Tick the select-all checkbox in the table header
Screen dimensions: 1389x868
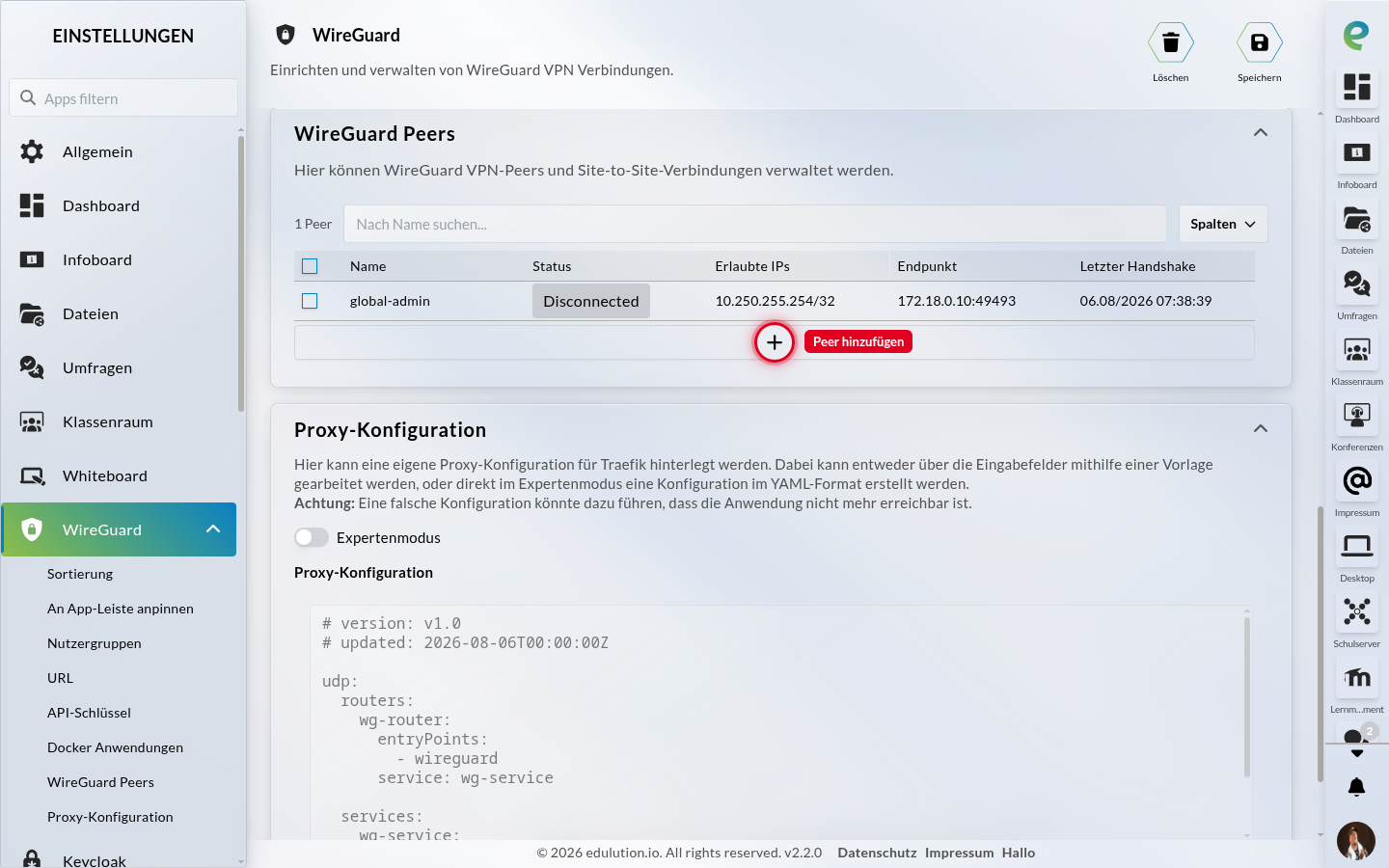coord(310,266)
